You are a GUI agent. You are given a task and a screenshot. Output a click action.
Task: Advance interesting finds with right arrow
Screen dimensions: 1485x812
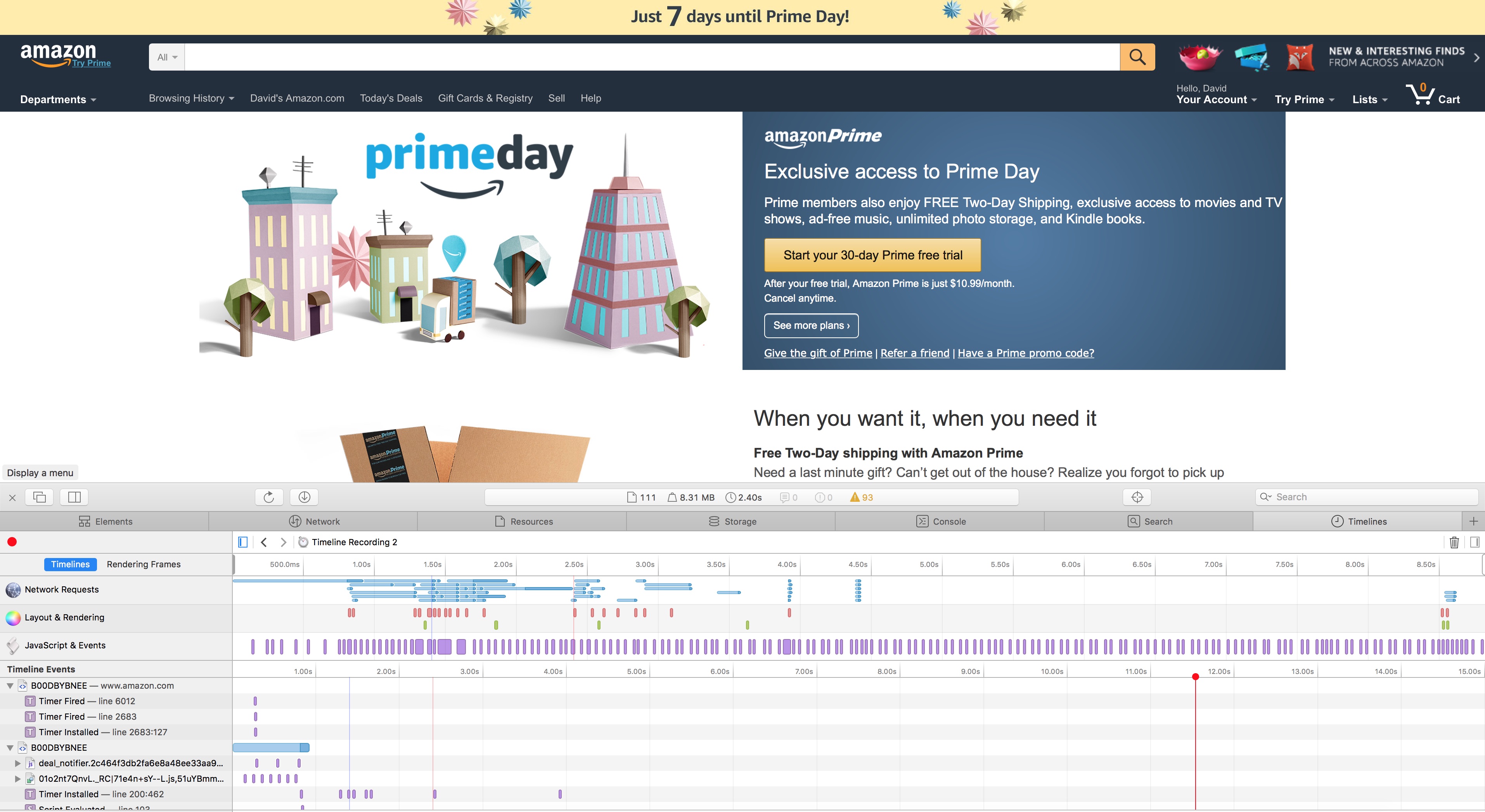[1476, 57]
